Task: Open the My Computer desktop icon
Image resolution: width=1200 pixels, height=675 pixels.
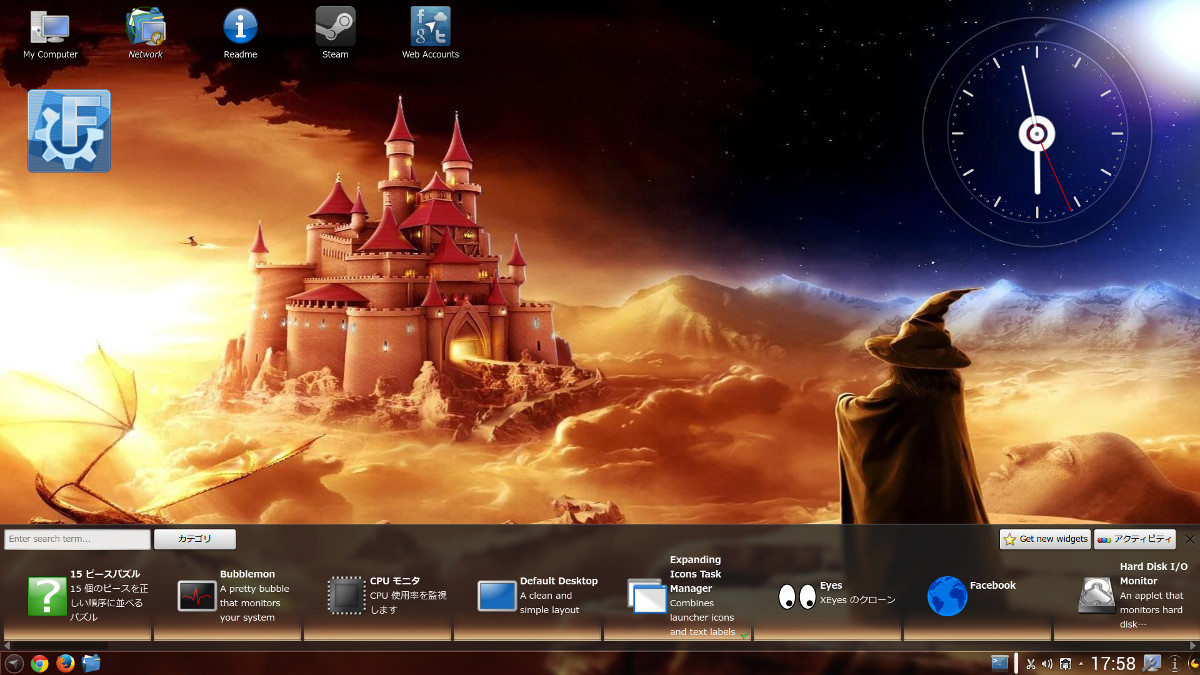Action: [50, 33]
